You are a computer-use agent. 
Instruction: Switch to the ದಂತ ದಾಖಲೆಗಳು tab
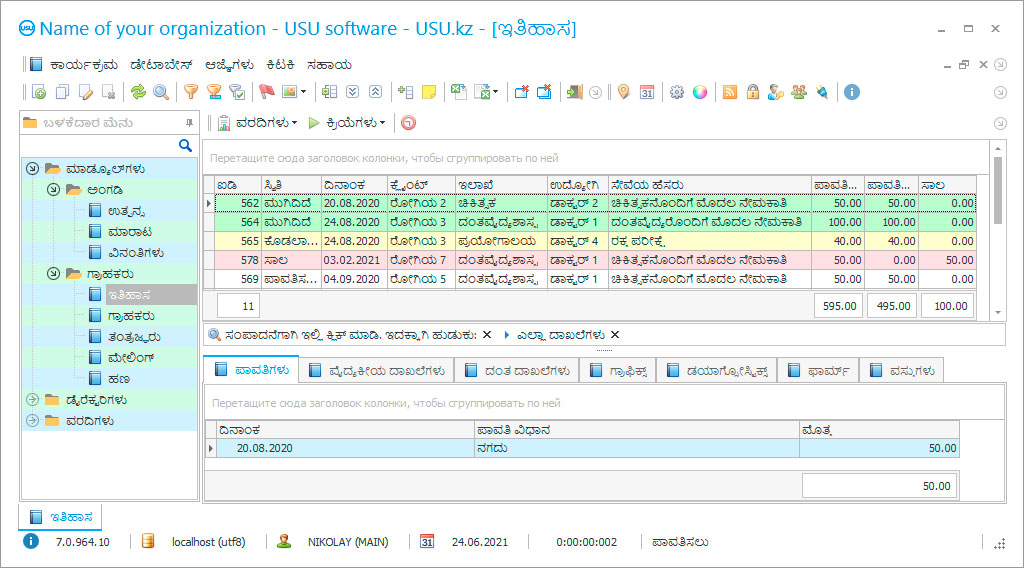[x=516, y=371]
